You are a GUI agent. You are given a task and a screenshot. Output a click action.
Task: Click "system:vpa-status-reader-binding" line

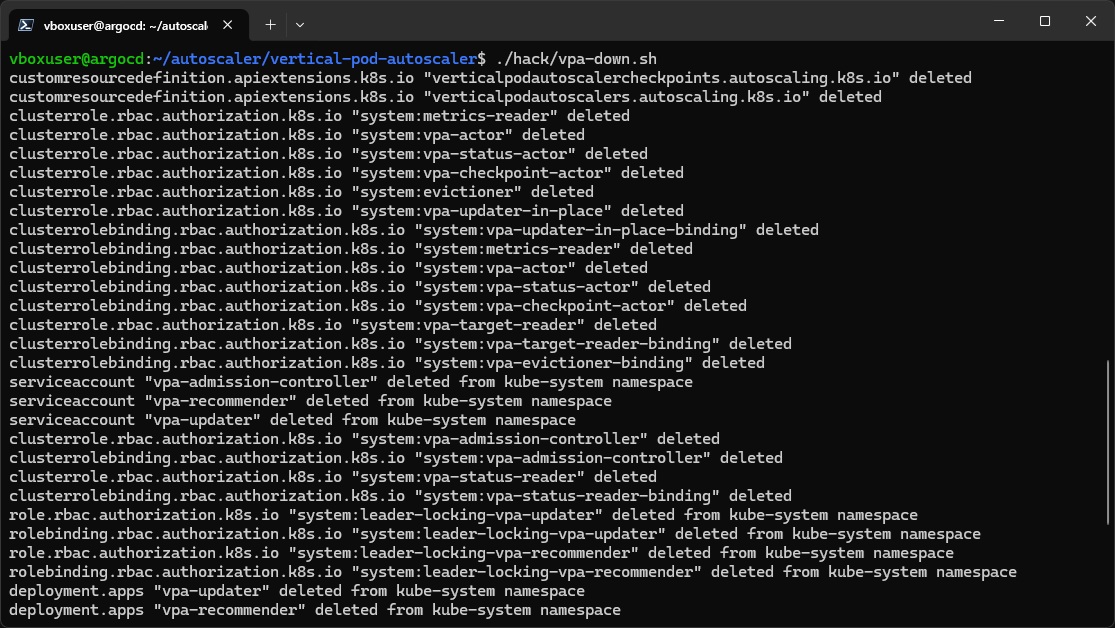400,496
